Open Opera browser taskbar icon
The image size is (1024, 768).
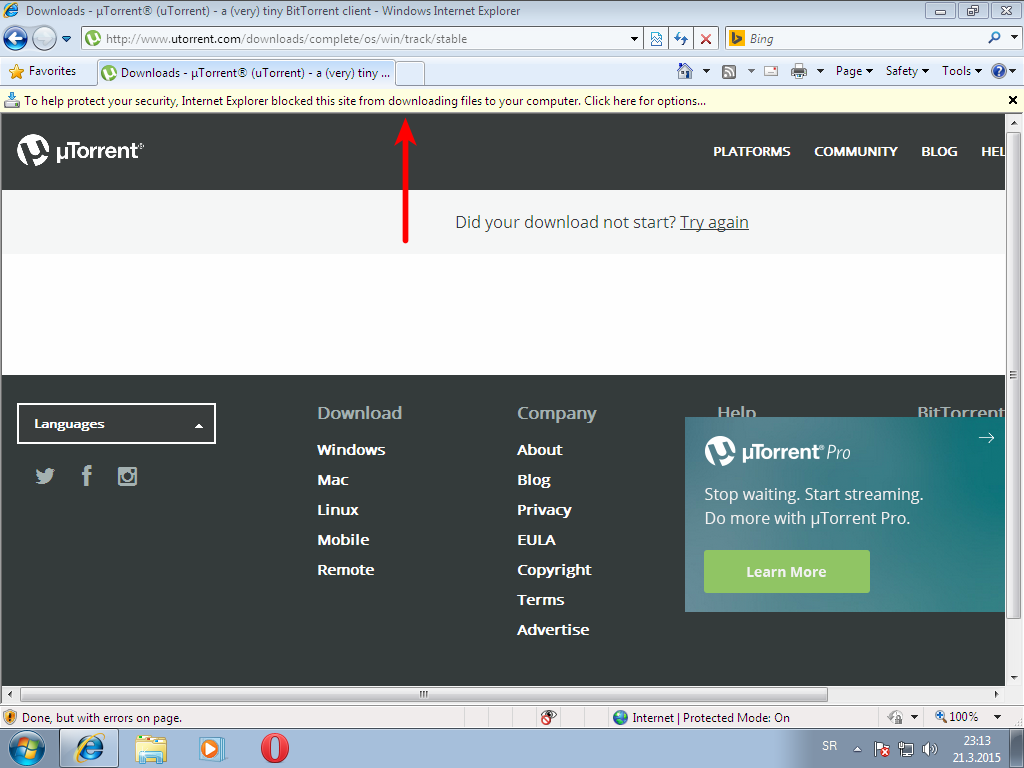(275, 748)
